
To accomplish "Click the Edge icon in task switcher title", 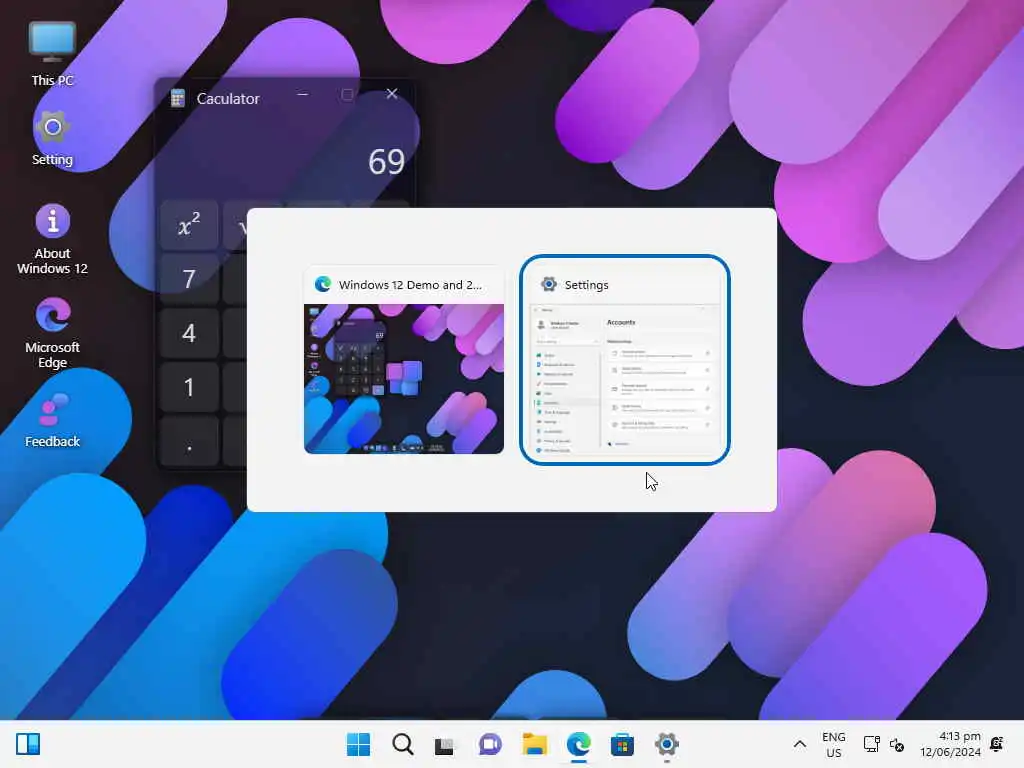I will 323,284.
